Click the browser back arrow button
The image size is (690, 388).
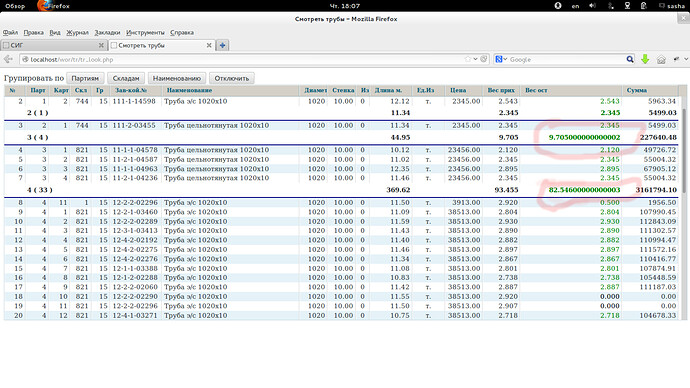8,59
